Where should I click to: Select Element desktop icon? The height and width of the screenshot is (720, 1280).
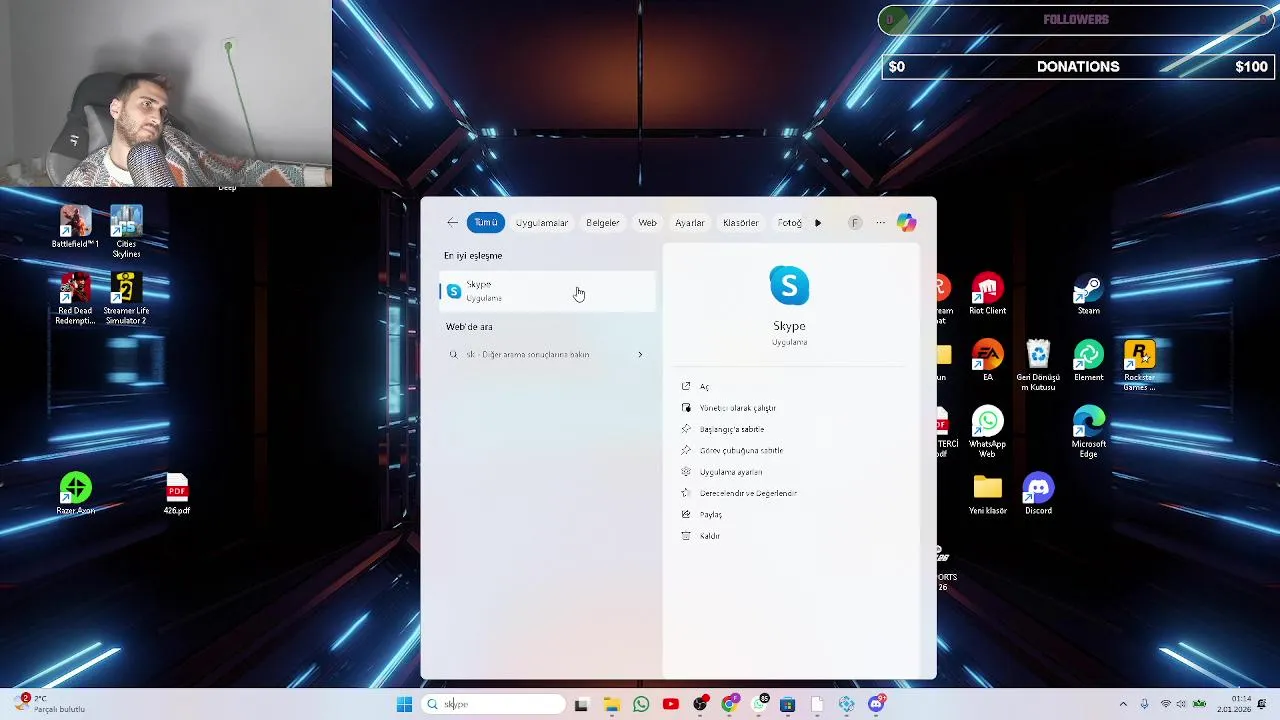click(x=1088, y=361)
